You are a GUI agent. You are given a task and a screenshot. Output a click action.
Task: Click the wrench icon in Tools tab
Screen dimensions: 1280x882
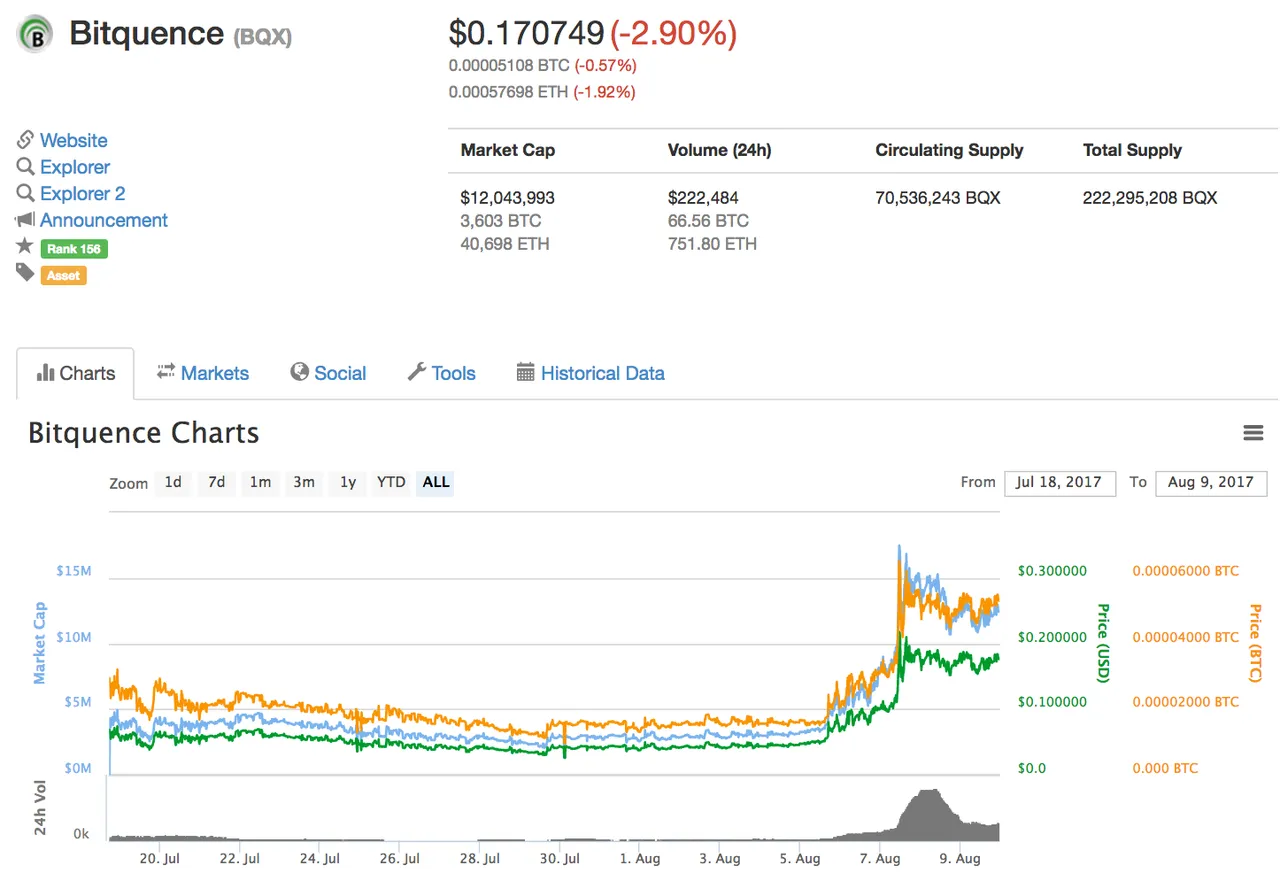coord(417,372)
